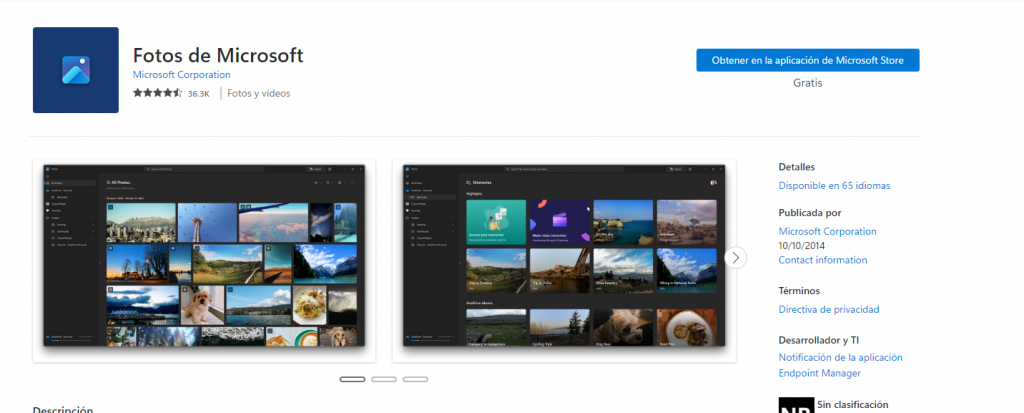Open Microsoft Corporation link under Publicada por
Viewport: 1024px width, 413px height.
pyautogui.click(x=827, y=231)
